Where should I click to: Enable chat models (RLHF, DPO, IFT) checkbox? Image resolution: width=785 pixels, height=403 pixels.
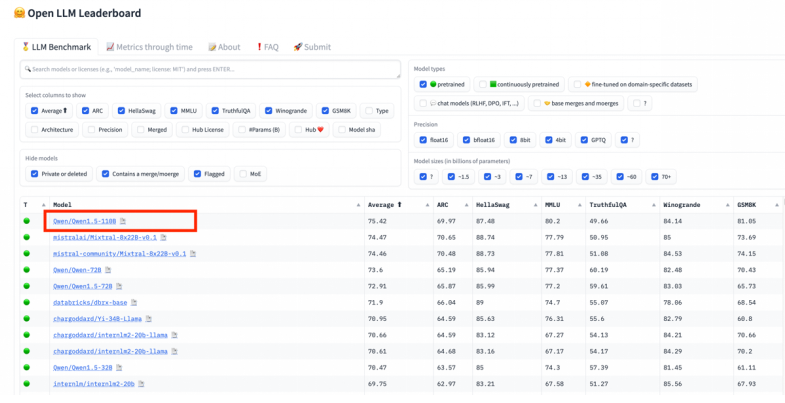423,104
